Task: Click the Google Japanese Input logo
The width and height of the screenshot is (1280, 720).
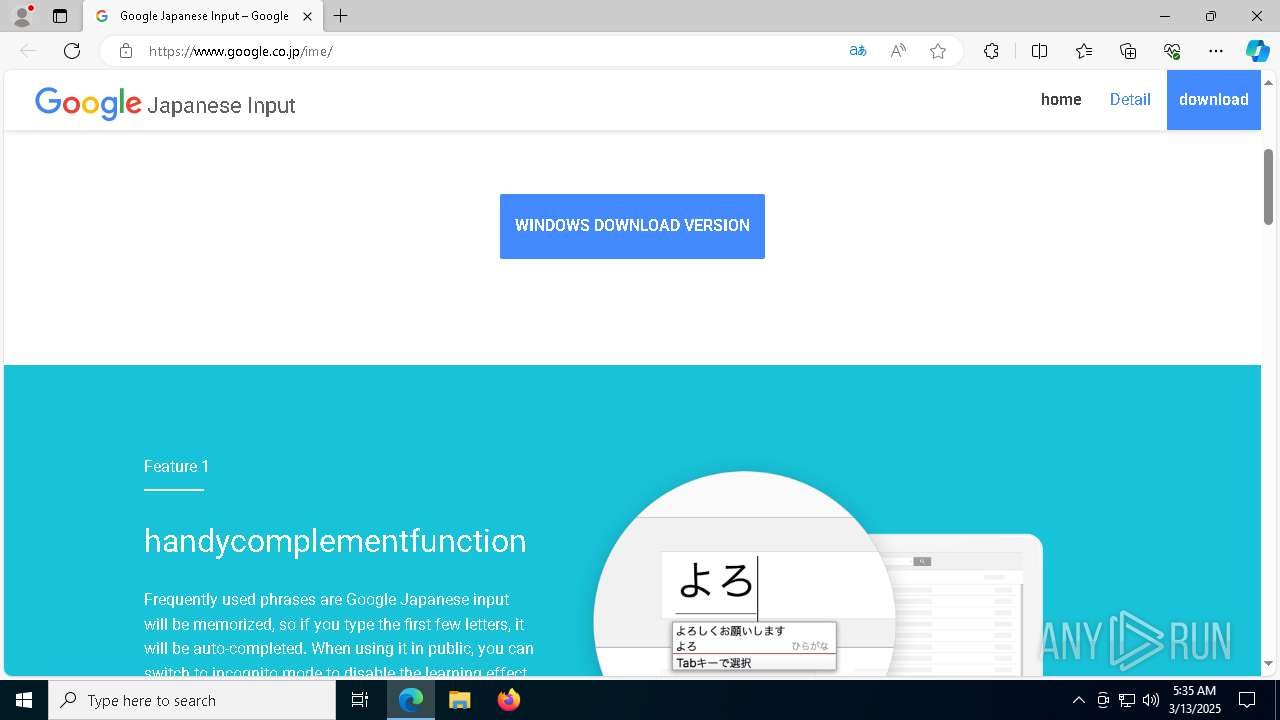Action: (x=165, y=103)
